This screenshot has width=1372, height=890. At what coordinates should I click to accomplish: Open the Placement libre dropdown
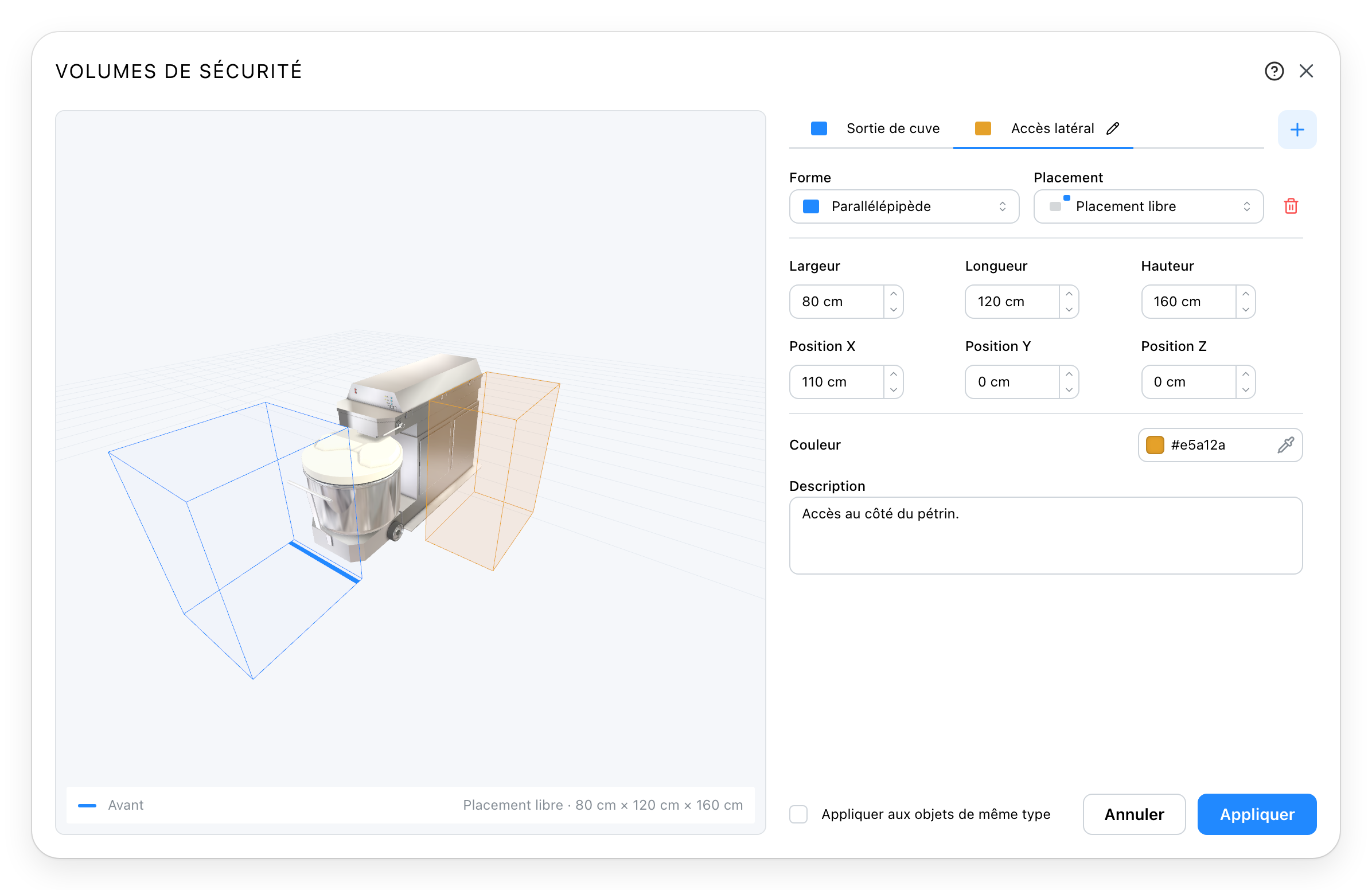coord(1148,206)
